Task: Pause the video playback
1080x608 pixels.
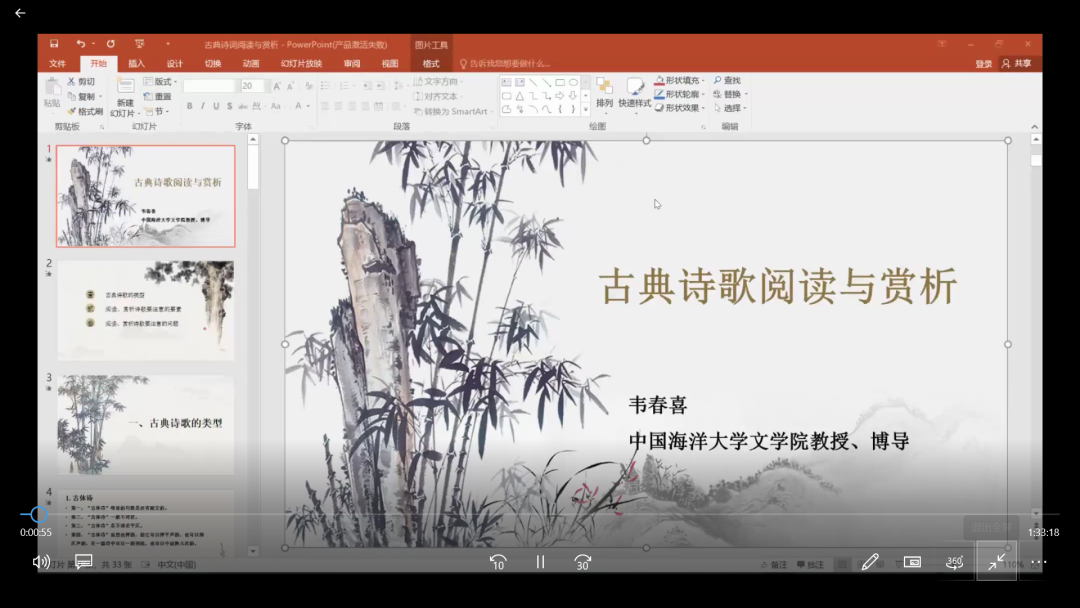Action: click(x=540, y=562)
